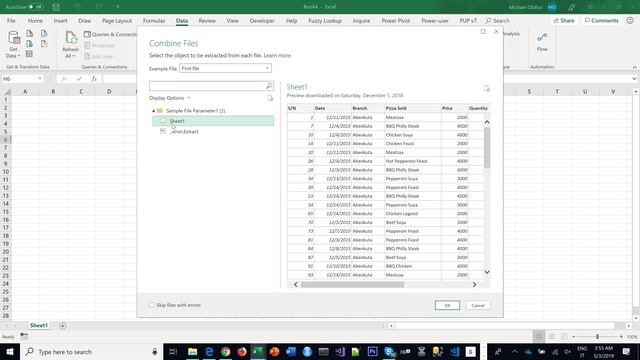Toggle the AutoSave switch
640x360 pixels.
[x=36, y=7]
